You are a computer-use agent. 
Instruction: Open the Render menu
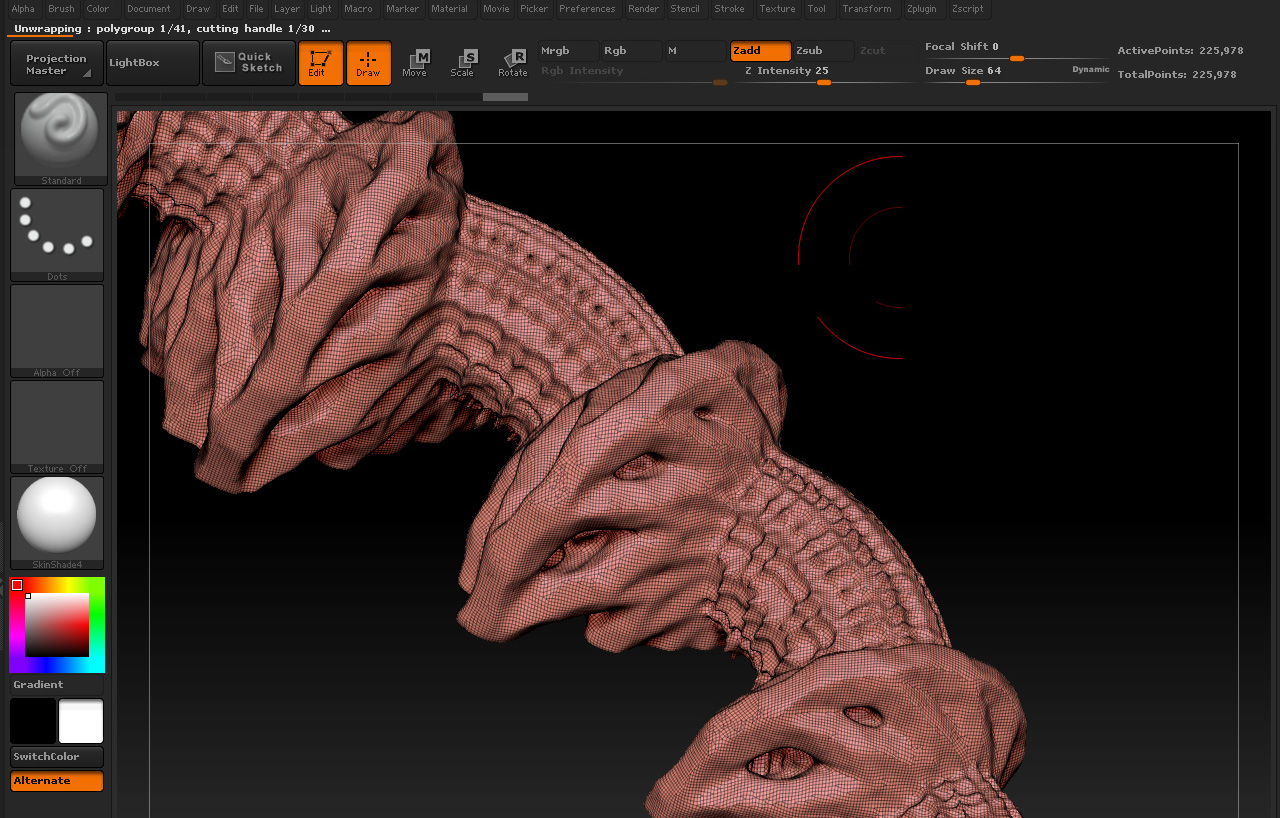point(644,9)
